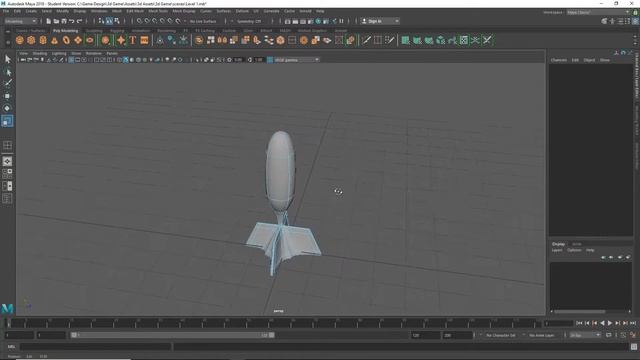This screenshot has width=640, height=360.
Task: Activate the Select tool in toolbox
Action: coord(7,59)
